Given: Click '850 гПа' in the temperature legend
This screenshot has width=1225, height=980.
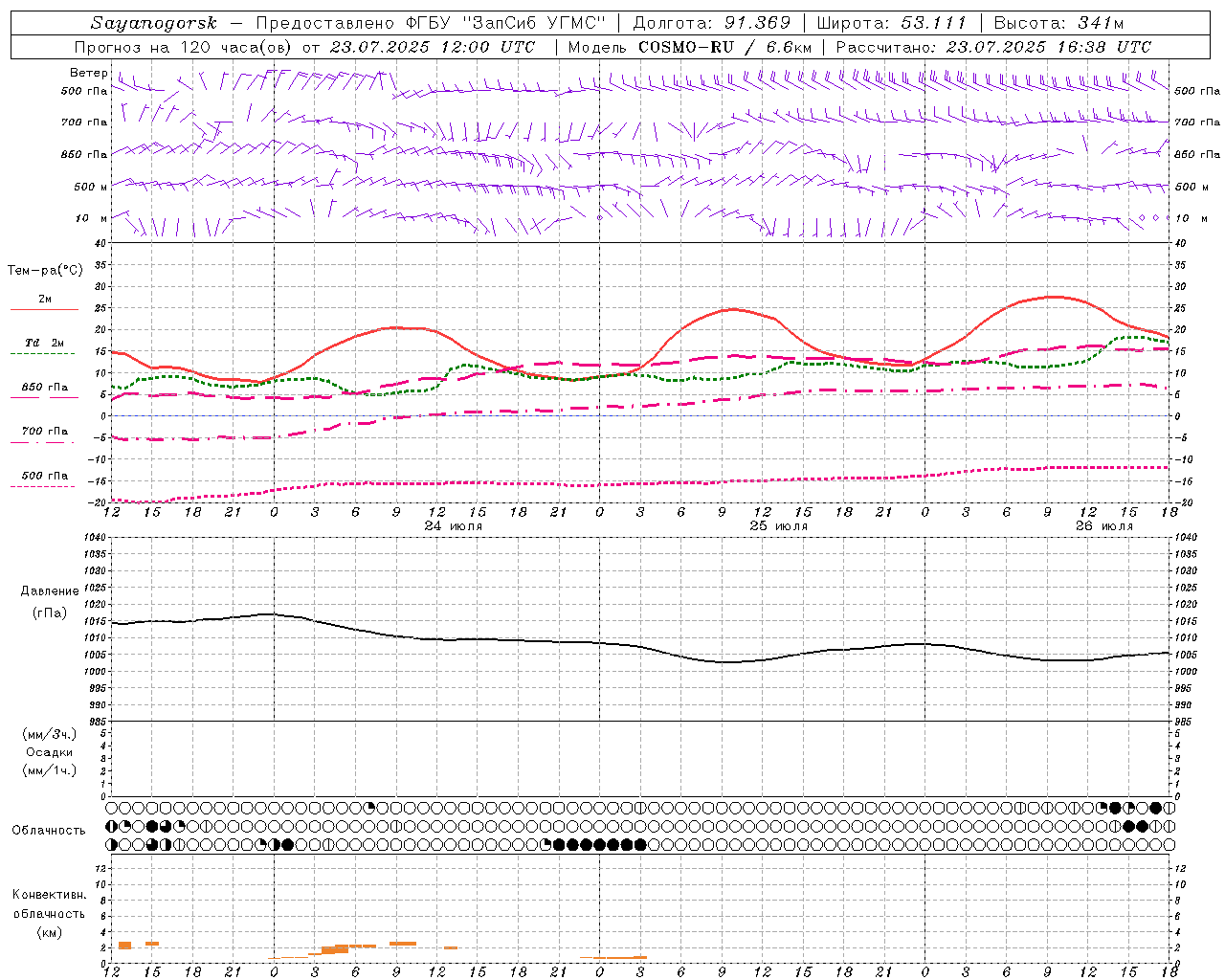Looking at the screenshot, I should (45, 387).
